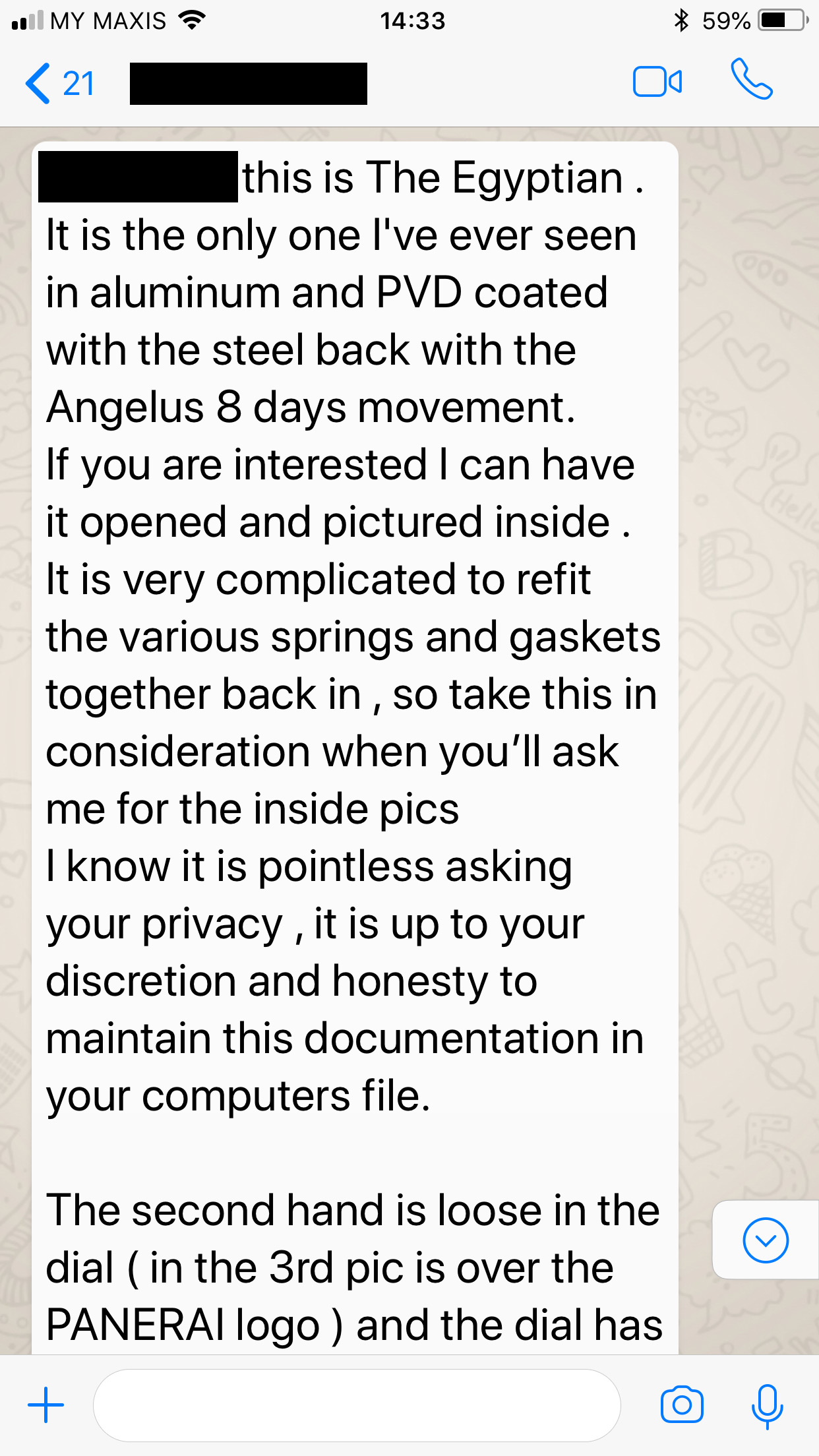The image size is (819, 1456).
Task: Tap the message line mentioning PANERAI logo
Action: [x=353, y=1325]
